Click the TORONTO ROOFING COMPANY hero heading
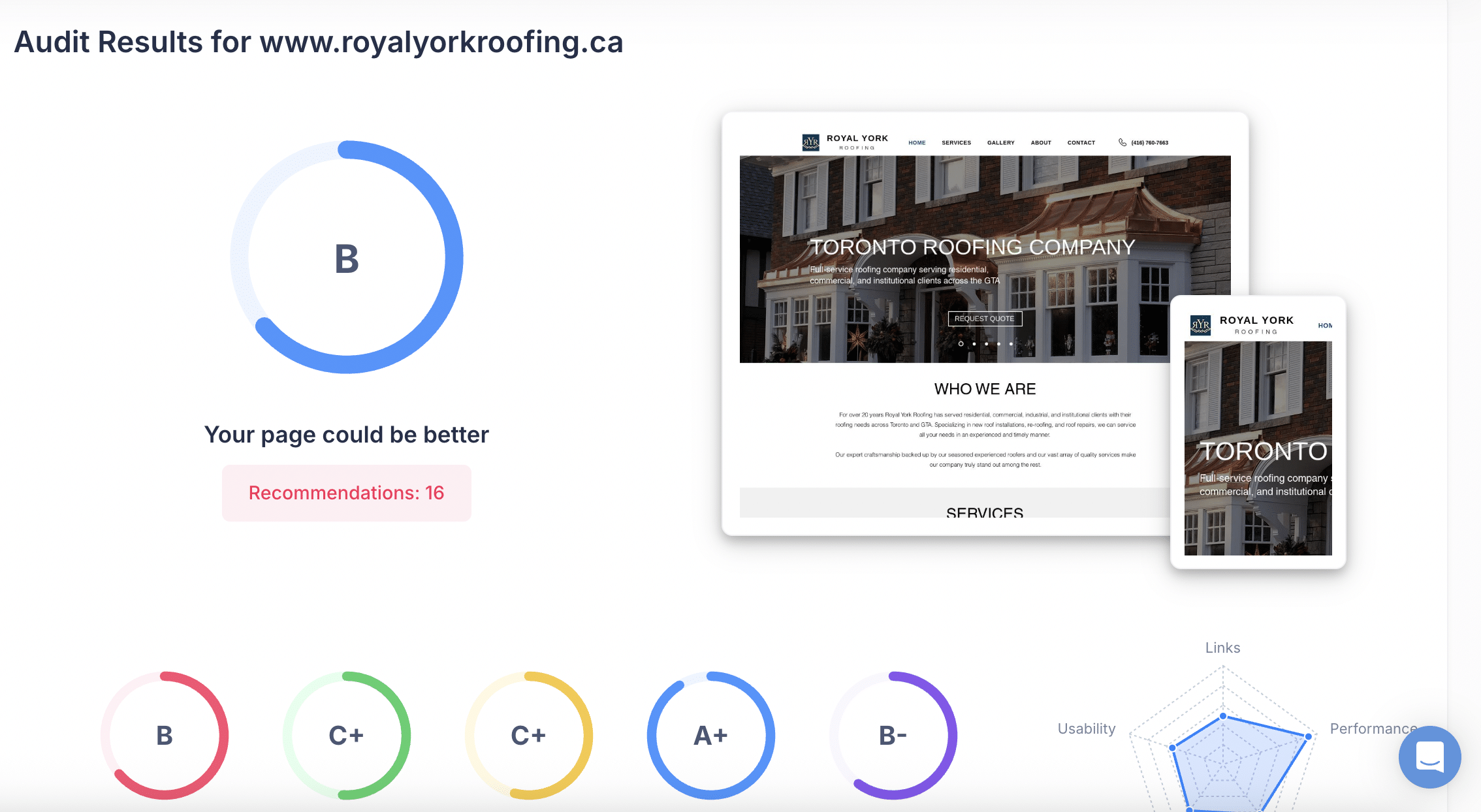 [x=972, y=247]
